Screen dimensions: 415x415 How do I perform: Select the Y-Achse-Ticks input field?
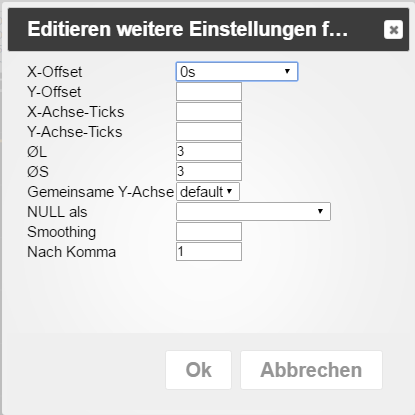209,131
